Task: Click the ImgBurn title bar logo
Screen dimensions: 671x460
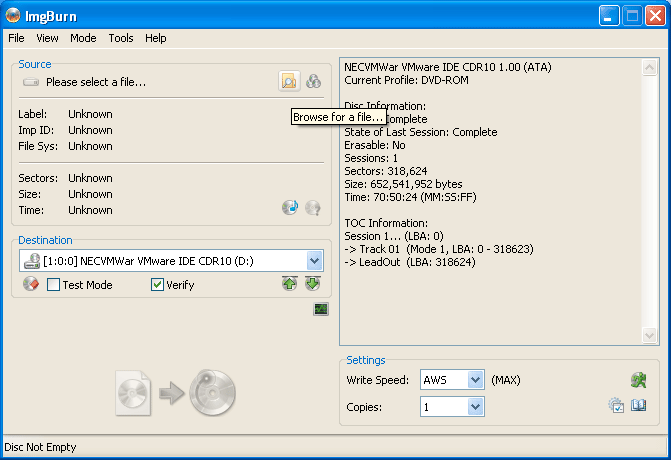Action: (13, 15)
